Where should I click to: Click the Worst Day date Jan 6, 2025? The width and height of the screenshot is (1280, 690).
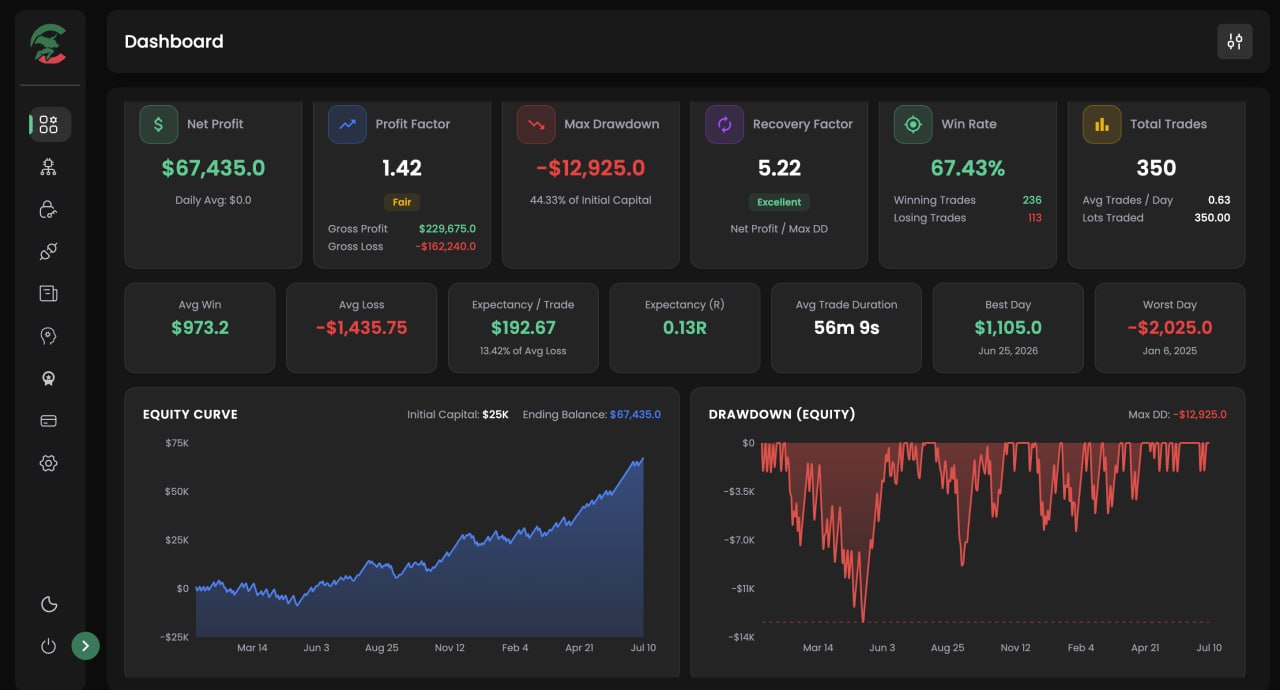click(1170, 351)
